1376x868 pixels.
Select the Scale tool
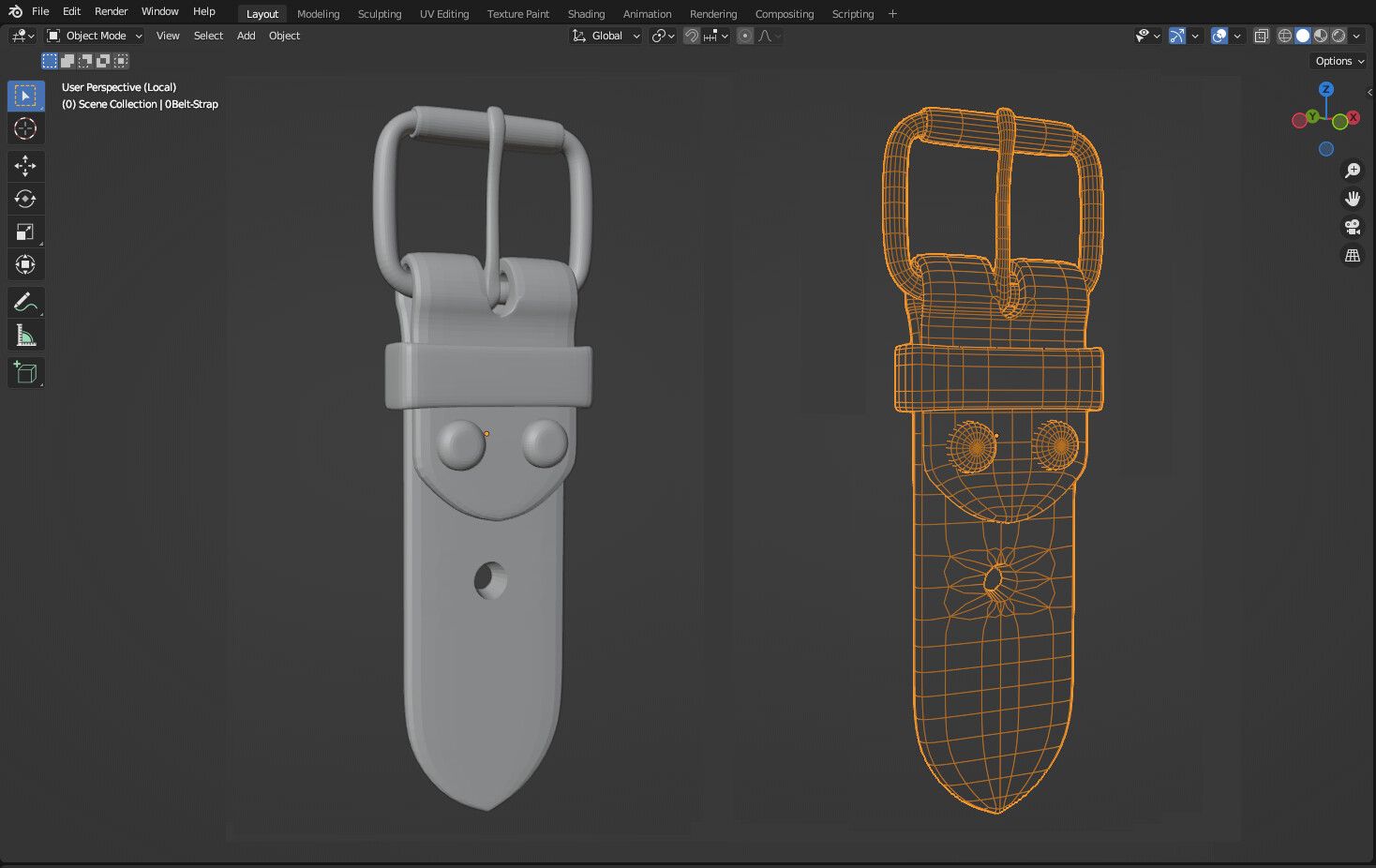coord(25,232)
